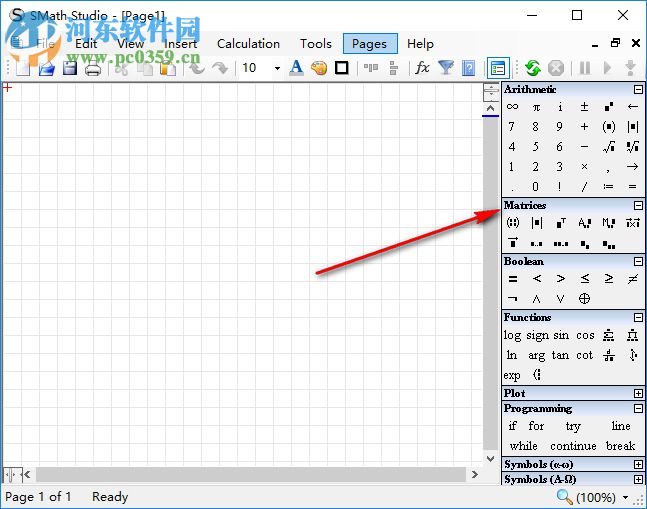647x509 pixels.
Task: Insert the factorial ! operator
Action: [x=560, y=186]
